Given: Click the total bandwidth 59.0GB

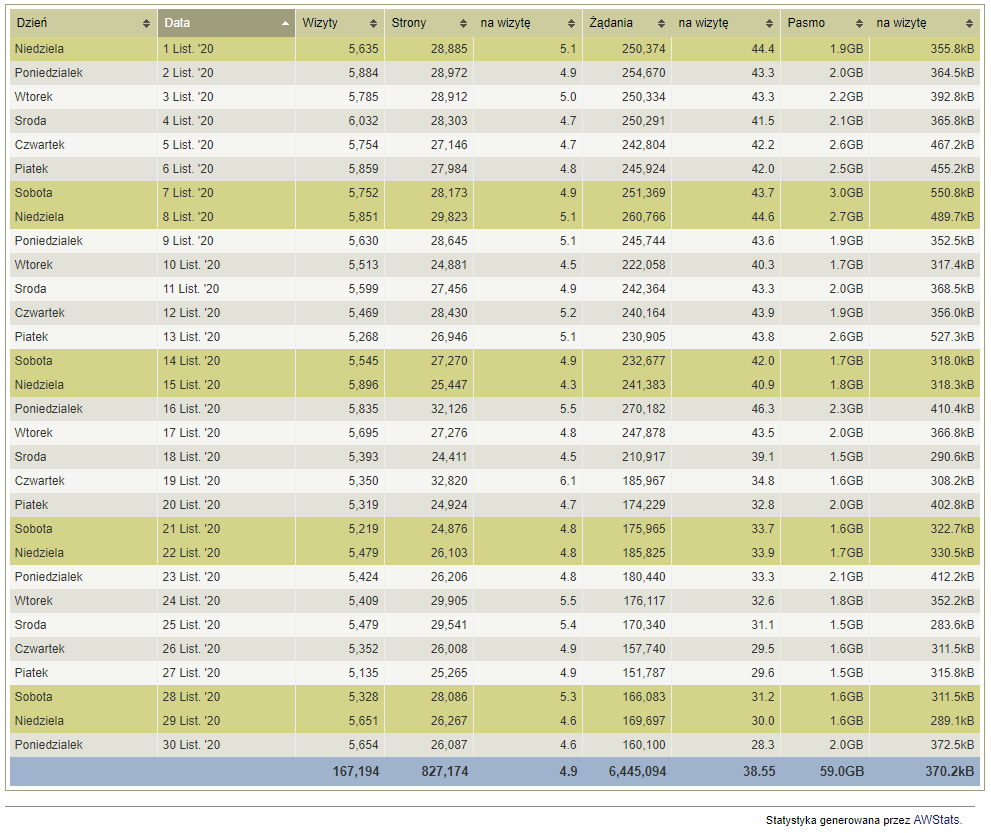Looking at the screenshot, I should (x=842, y=772).
